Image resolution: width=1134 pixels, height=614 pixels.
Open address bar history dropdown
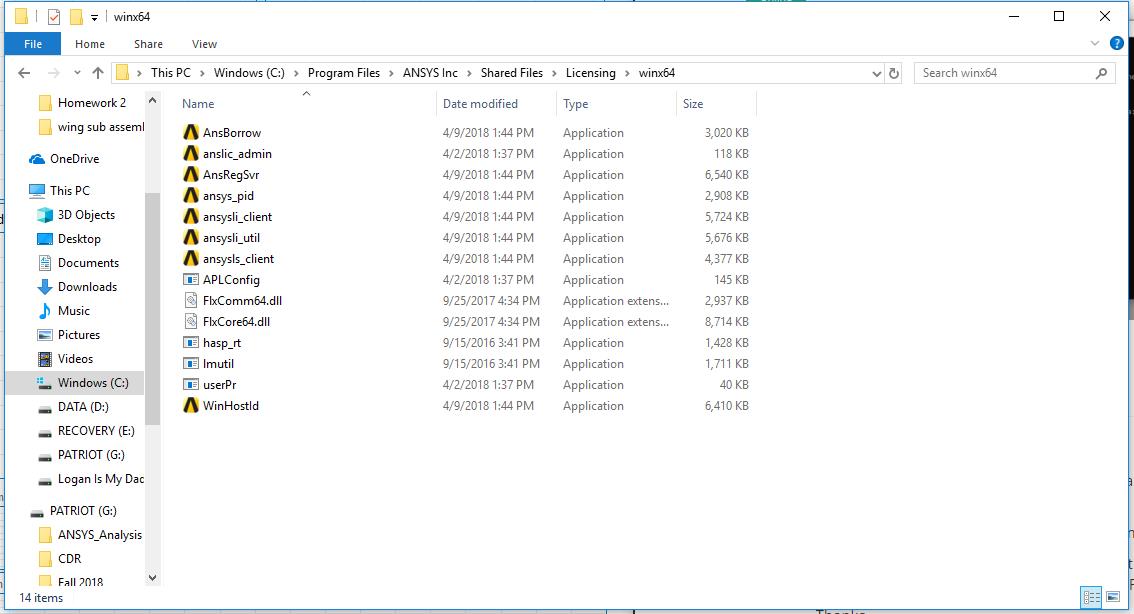click(x=877, y=73)
